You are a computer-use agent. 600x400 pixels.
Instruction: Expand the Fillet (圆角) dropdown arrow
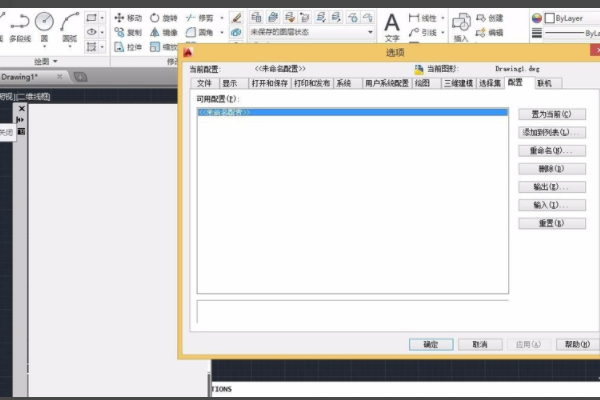click(x=222, y=33)
